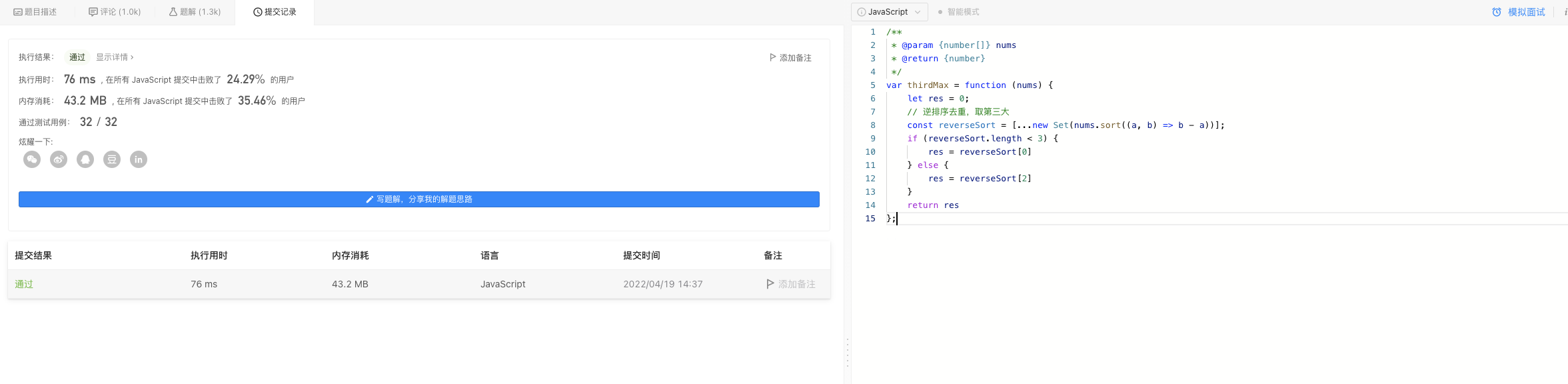
Task: Place cursor on the 'let res = 0;' line
Action: tap(938, 99)
